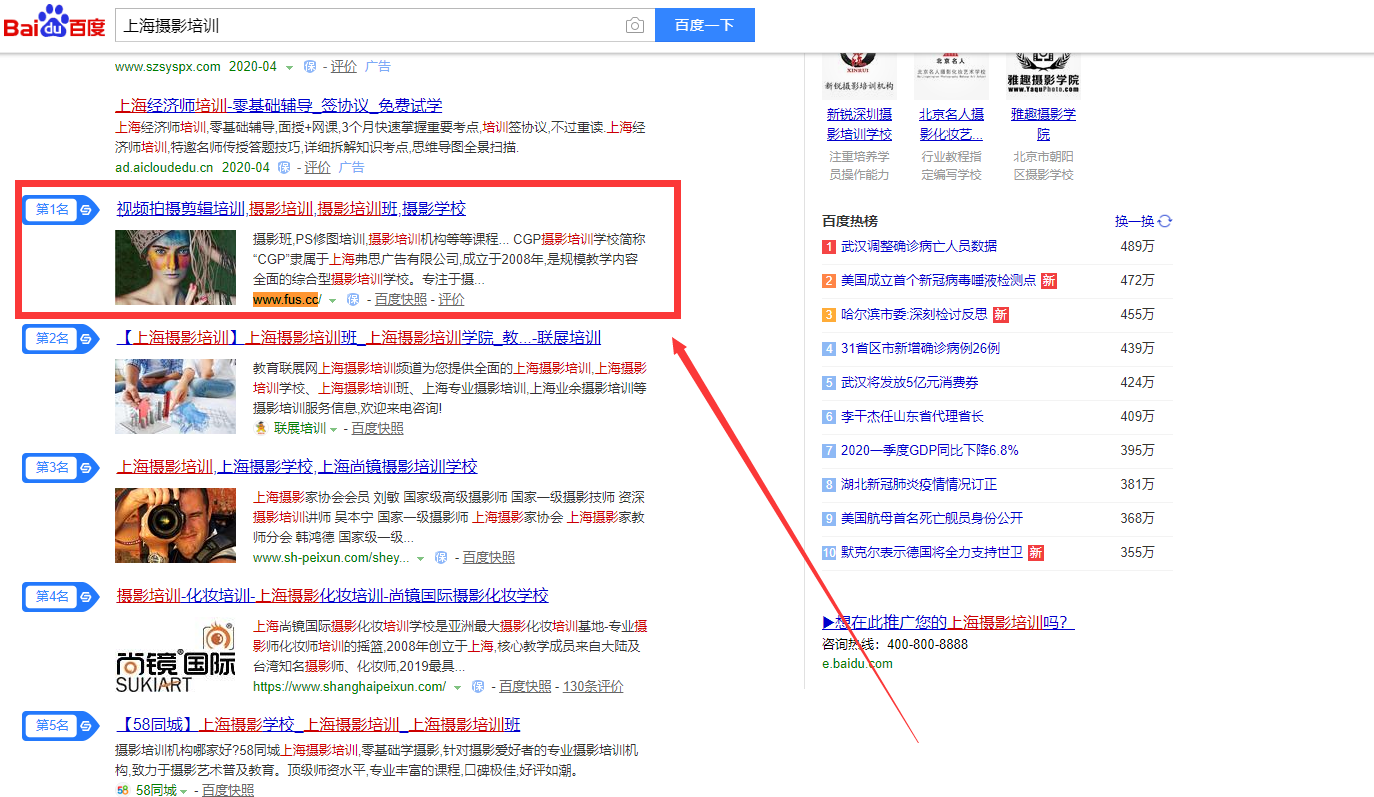Screen dimensions: 1374x797
Task: Click the 联展培训 result thumbnail image
Action: [176, 396]
